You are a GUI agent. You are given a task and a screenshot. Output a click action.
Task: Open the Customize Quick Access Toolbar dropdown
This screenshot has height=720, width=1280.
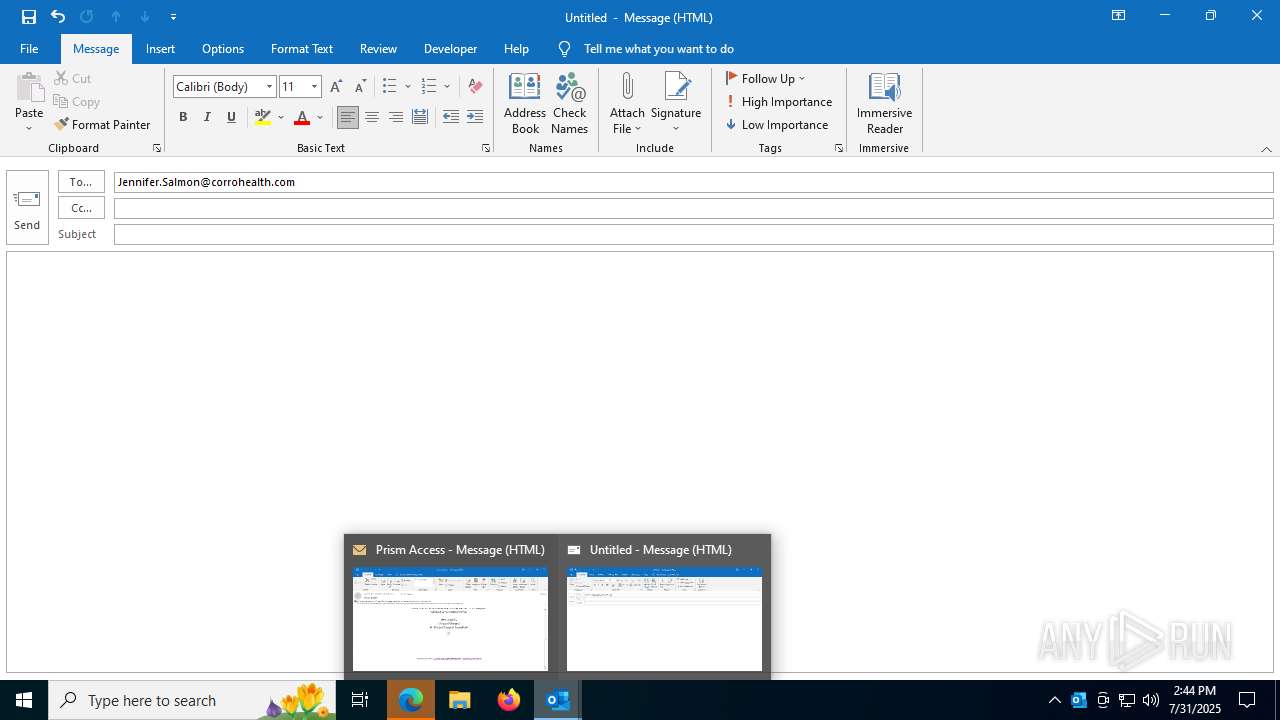click(174, 17)
